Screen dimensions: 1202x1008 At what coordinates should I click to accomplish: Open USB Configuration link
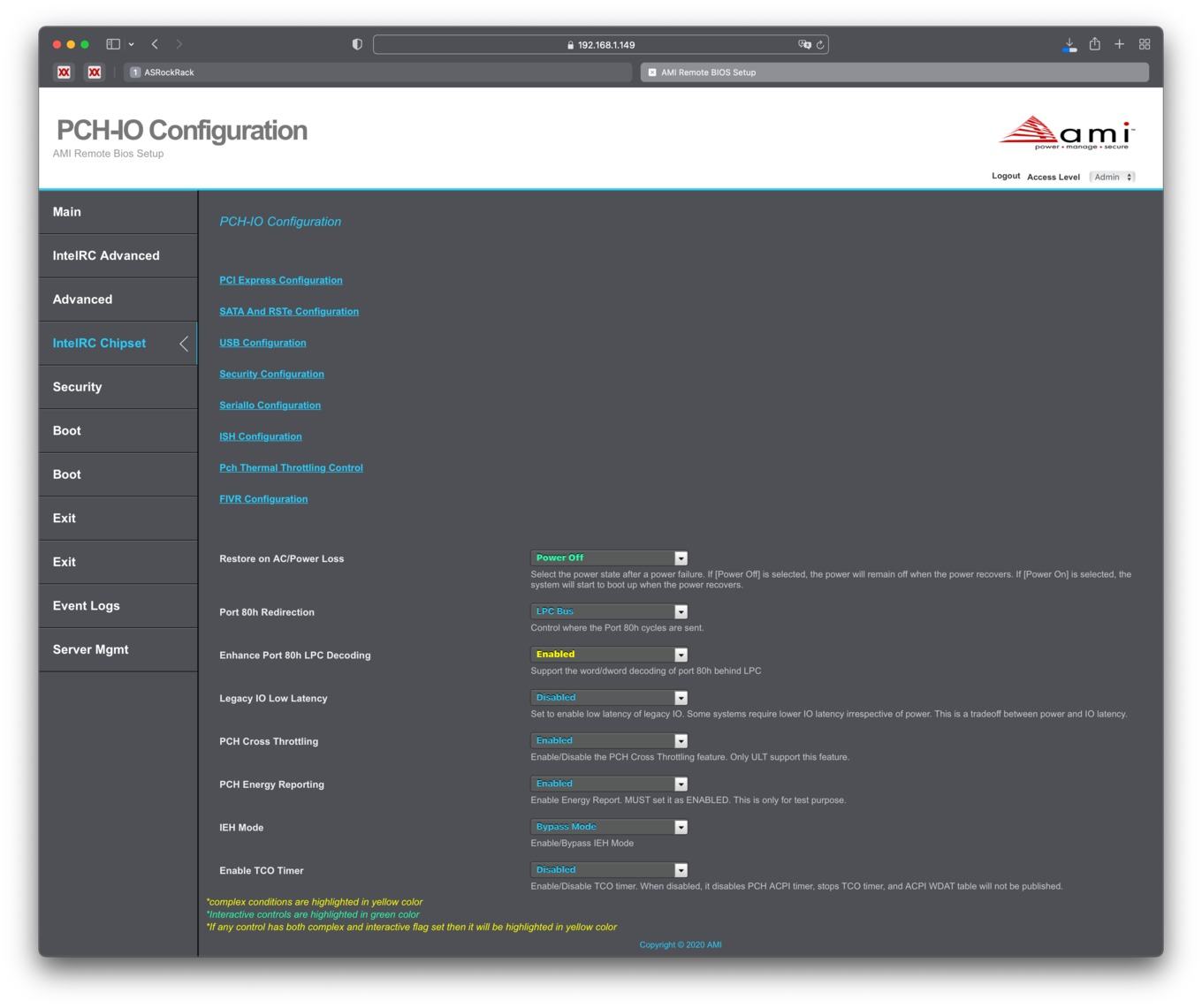tap(262, 343)
